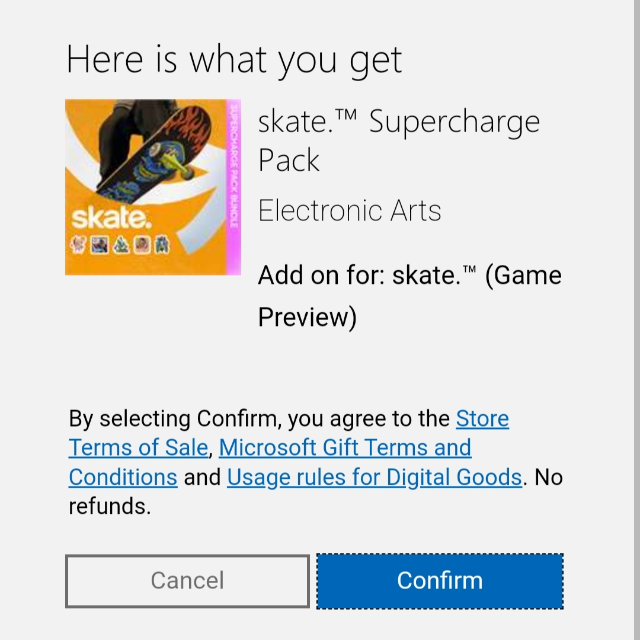The height and width of the screenshot is (640, 640).
Task: Click the "Here is what you get" heading
Action: pyautogui.click(x=234, y=60)
